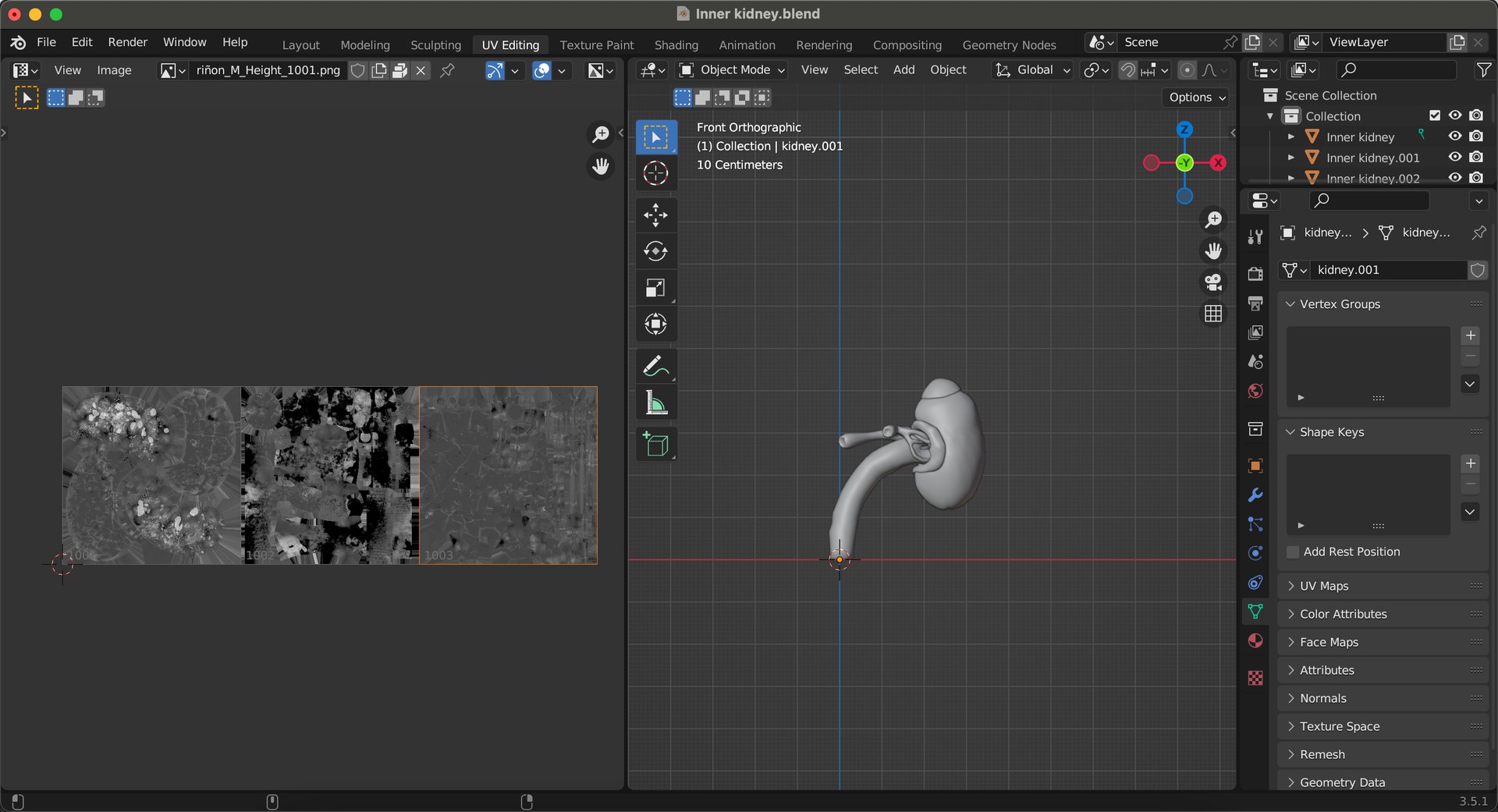Open the Modifier properties wrench tab
Image resolution: width=1498 pixels, height=812 pixels.
click(x=1255, y=495)
